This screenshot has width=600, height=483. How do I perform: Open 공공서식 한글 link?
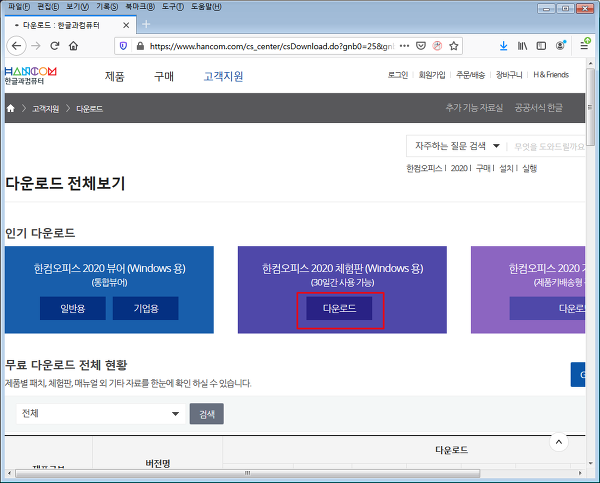(x=538, y=108)
